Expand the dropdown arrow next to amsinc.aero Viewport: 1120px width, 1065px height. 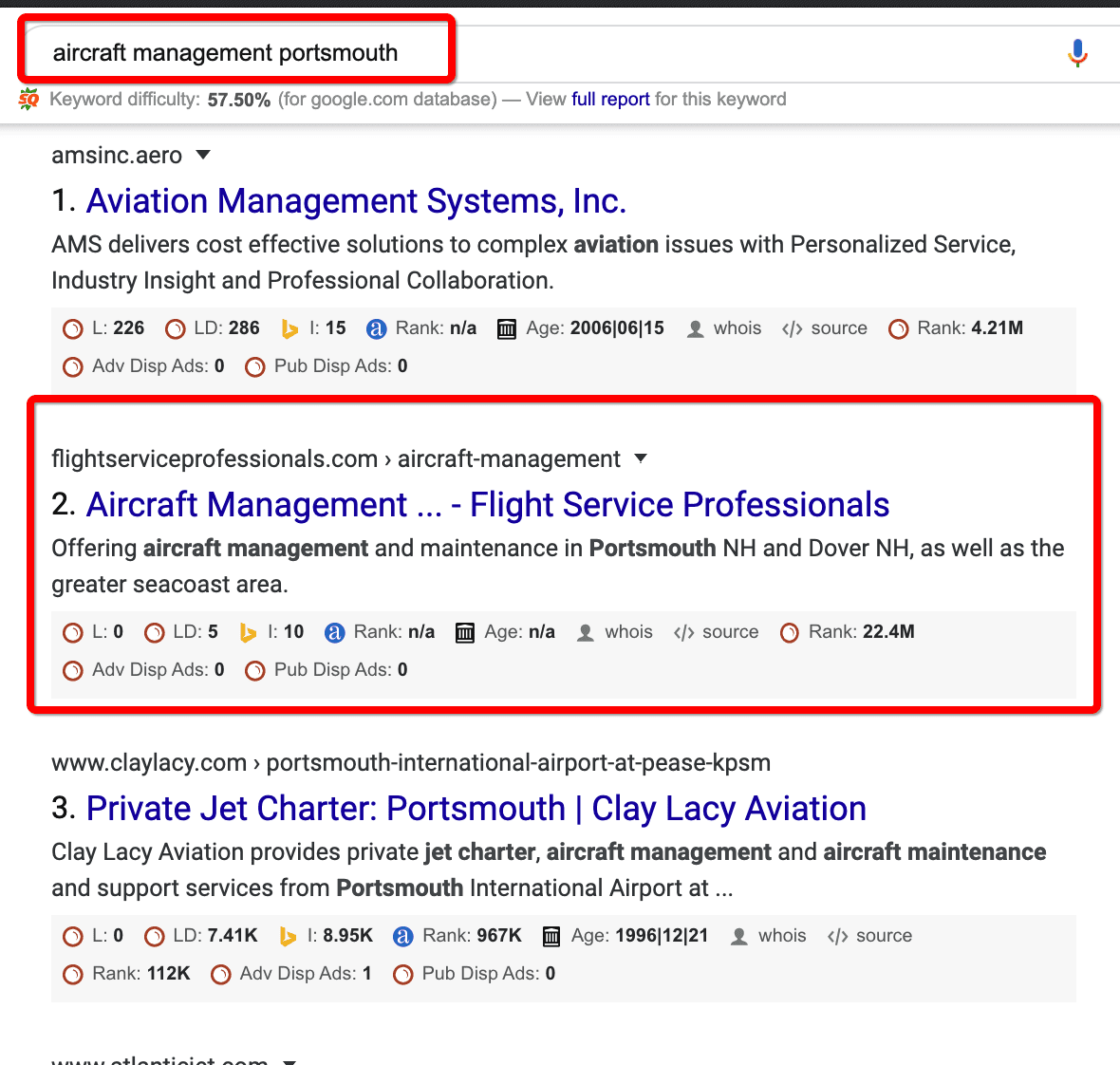[x=203, y=155]
